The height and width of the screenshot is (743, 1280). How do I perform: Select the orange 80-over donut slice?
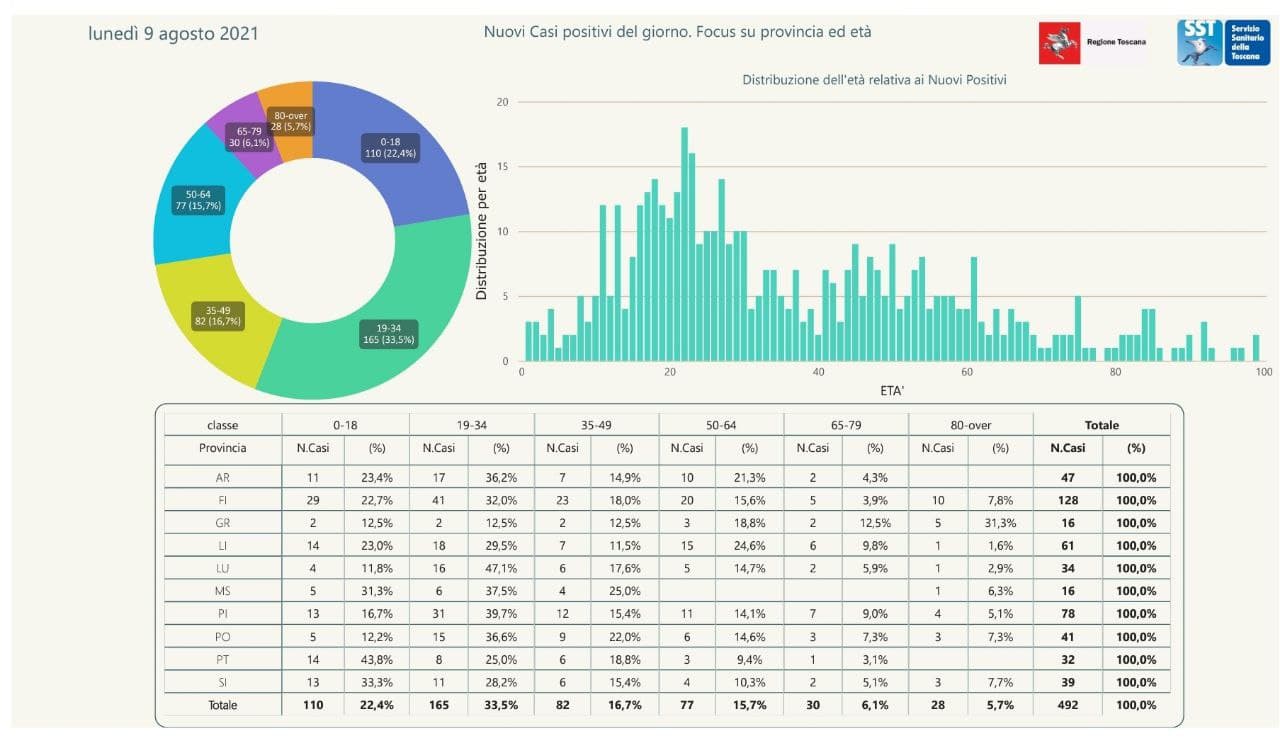pos(291,120)
